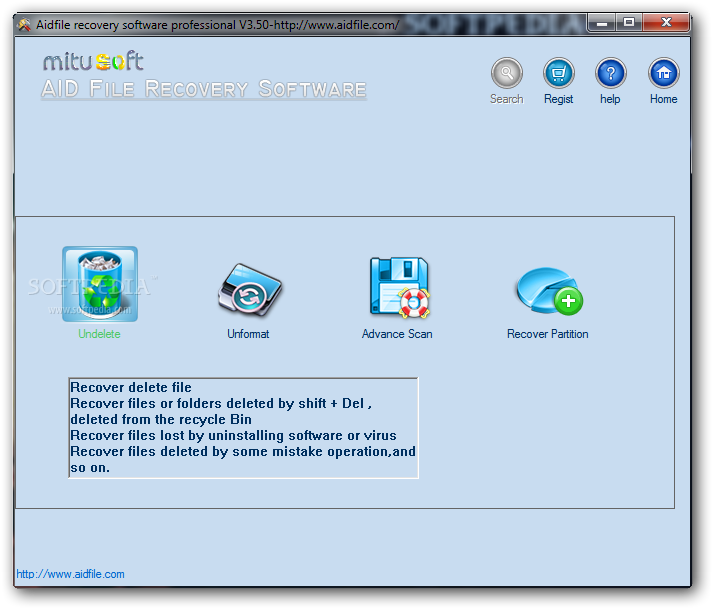Click the Undelete recycle bin icon
Screen dimensions: 713x609
click(100, 284)
